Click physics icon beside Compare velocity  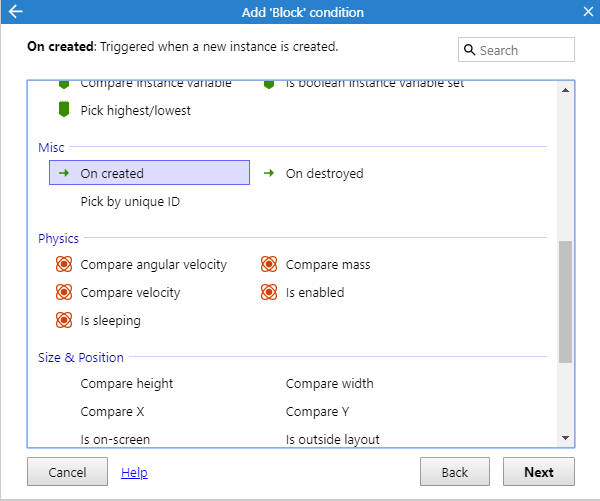point(64,293)
